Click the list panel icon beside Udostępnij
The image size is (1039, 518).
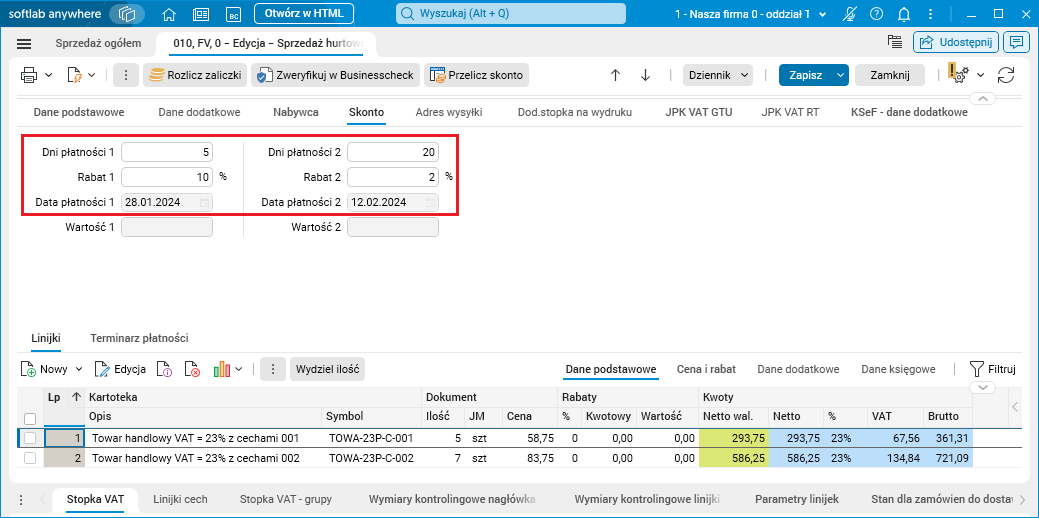coord(895,42)
